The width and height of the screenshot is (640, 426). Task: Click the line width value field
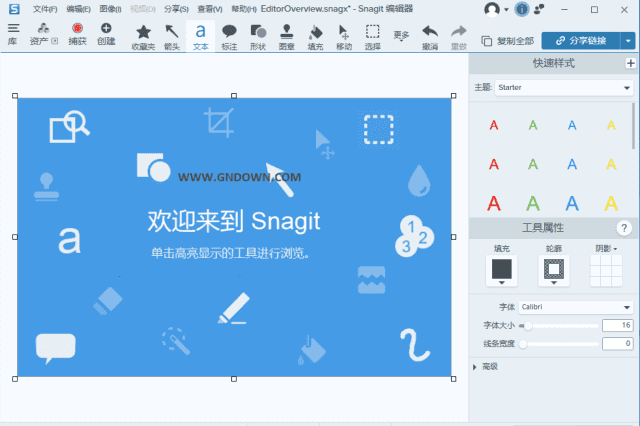pos(618,344)
